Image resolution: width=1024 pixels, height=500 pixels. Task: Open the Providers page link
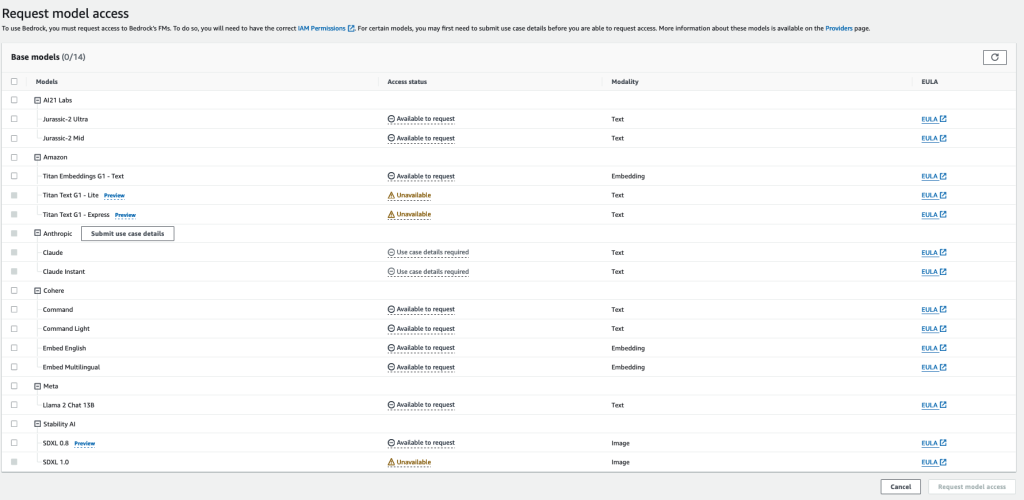click(839, 29)
